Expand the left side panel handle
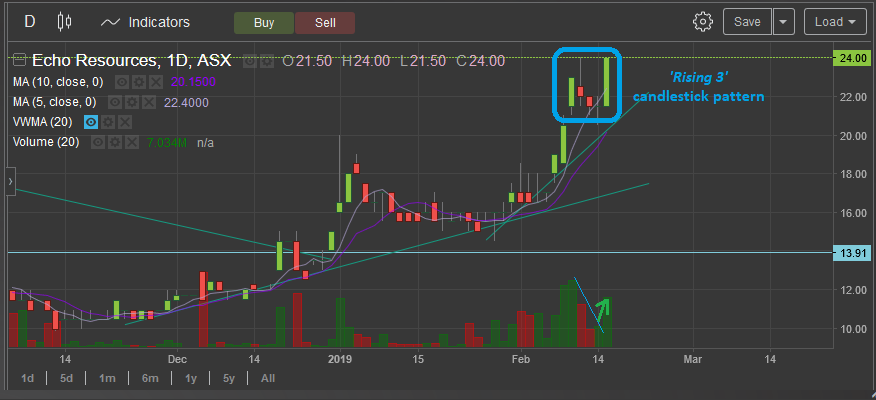The height and width of the screenshot is (400, 876). 10,181
